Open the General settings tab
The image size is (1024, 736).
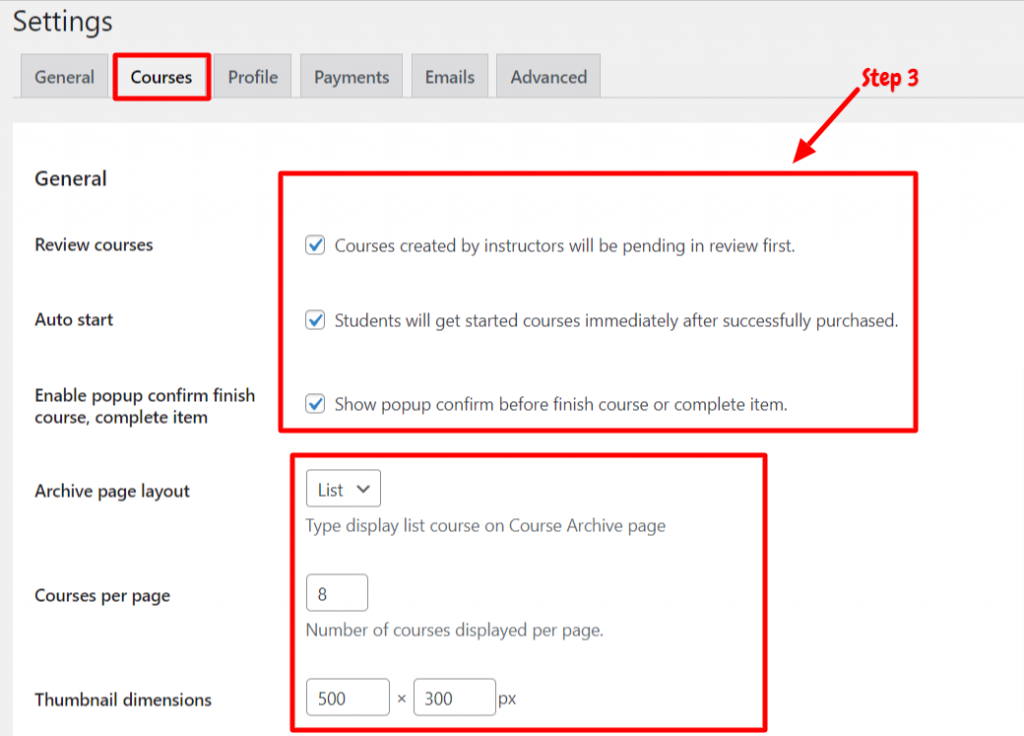[64, 76]
